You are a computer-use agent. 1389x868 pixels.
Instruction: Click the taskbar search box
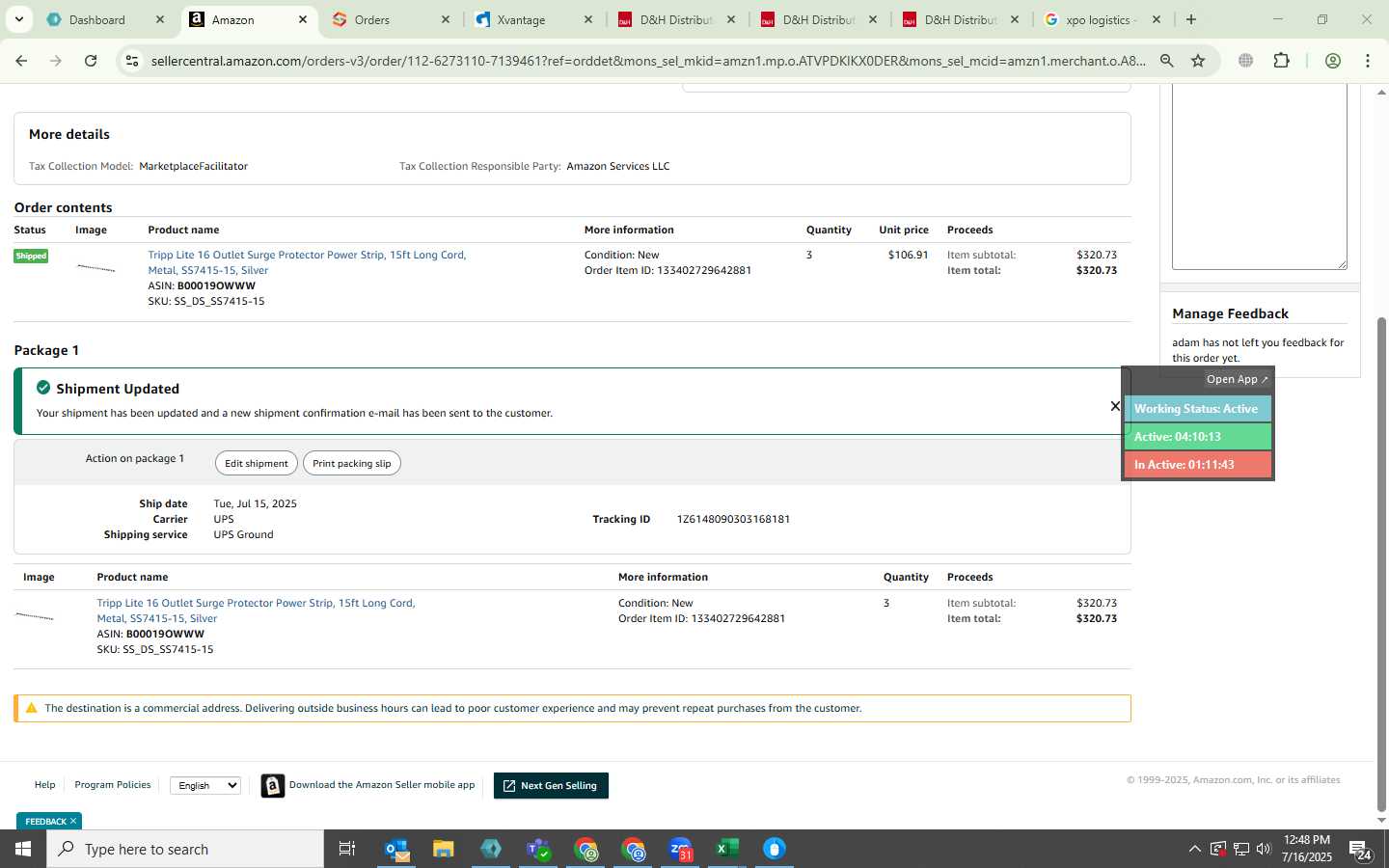[x=185, y=849]
